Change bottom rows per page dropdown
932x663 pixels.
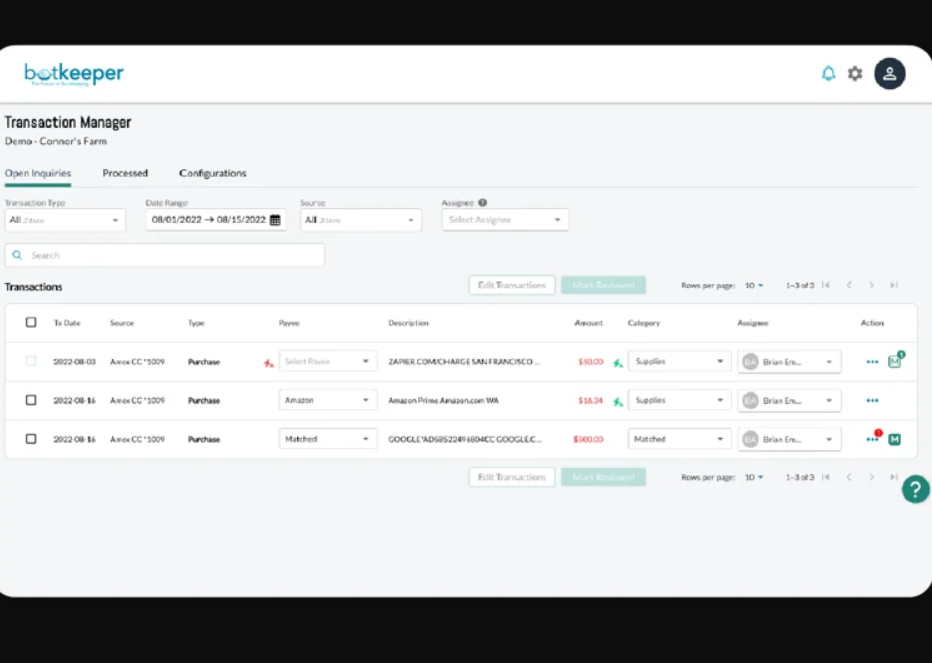pyautogui.click(x=754, y=477)
